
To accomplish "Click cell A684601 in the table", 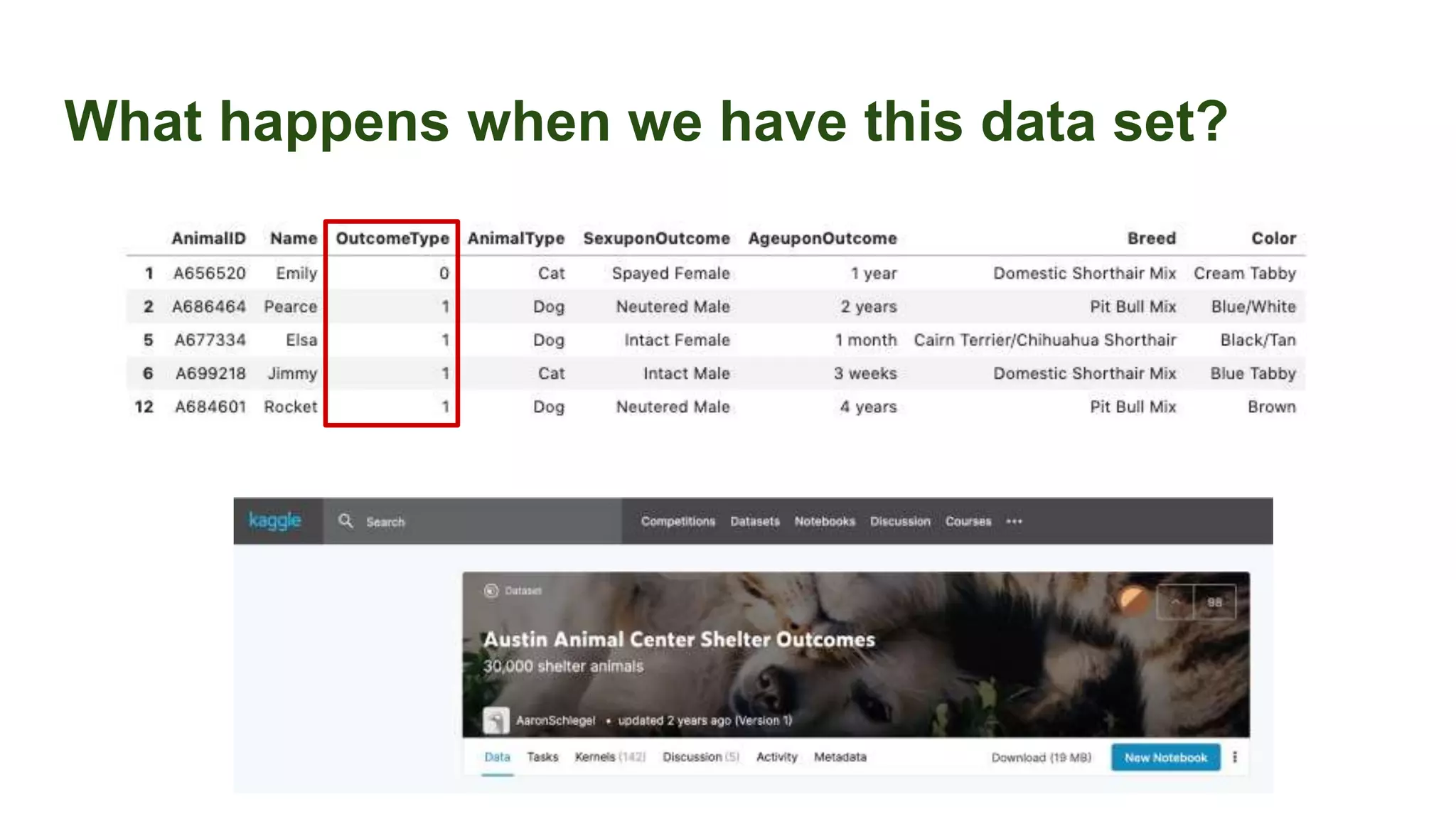I will pyautogui.click(x=210, y=407).
